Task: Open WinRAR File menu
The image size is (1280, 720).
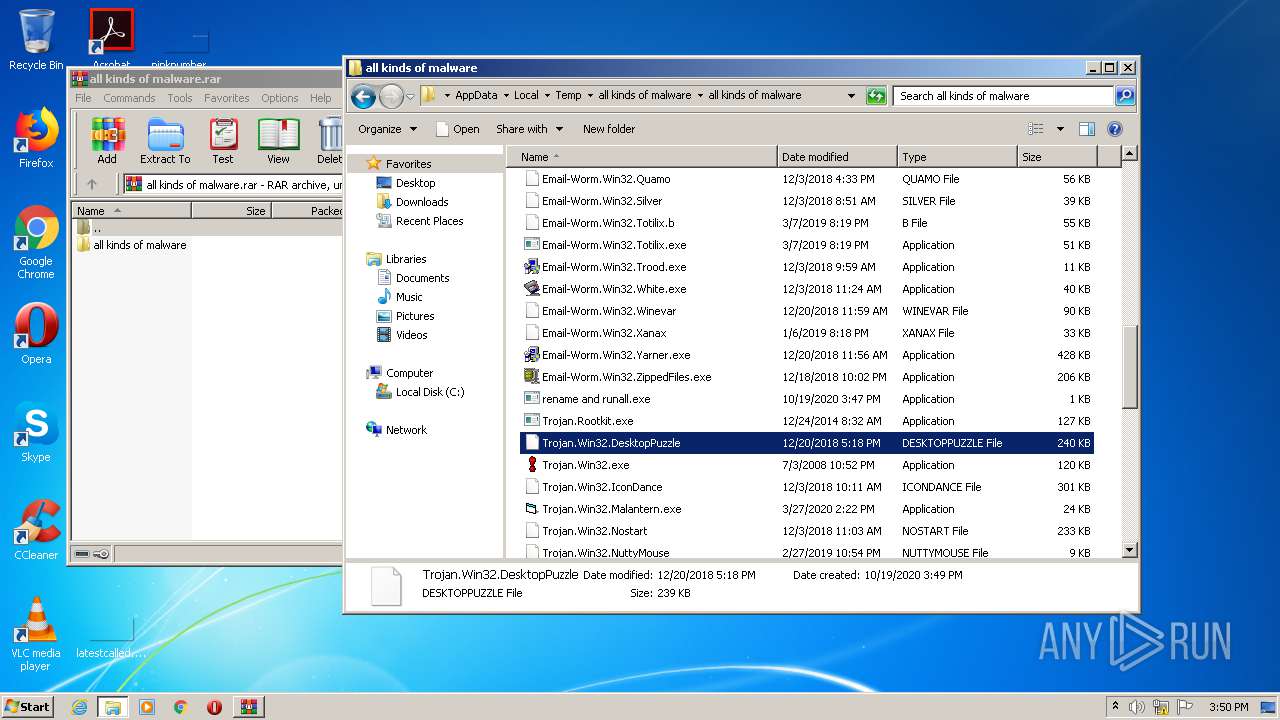Action: point(83,98)
